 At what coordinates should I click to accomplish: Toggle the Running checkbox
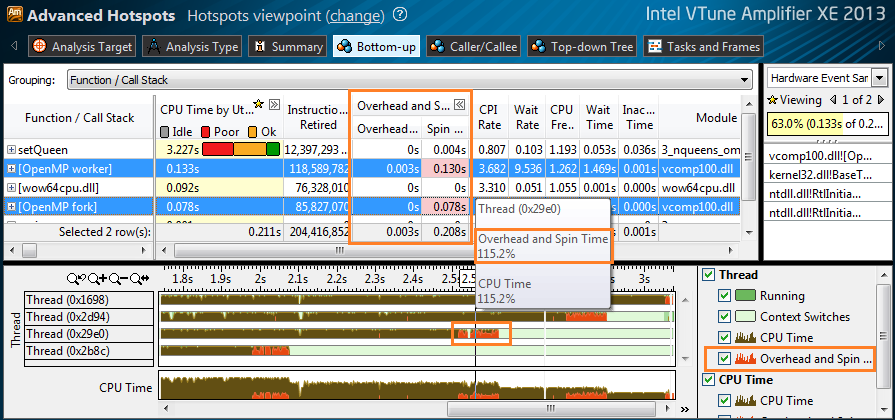724,296
